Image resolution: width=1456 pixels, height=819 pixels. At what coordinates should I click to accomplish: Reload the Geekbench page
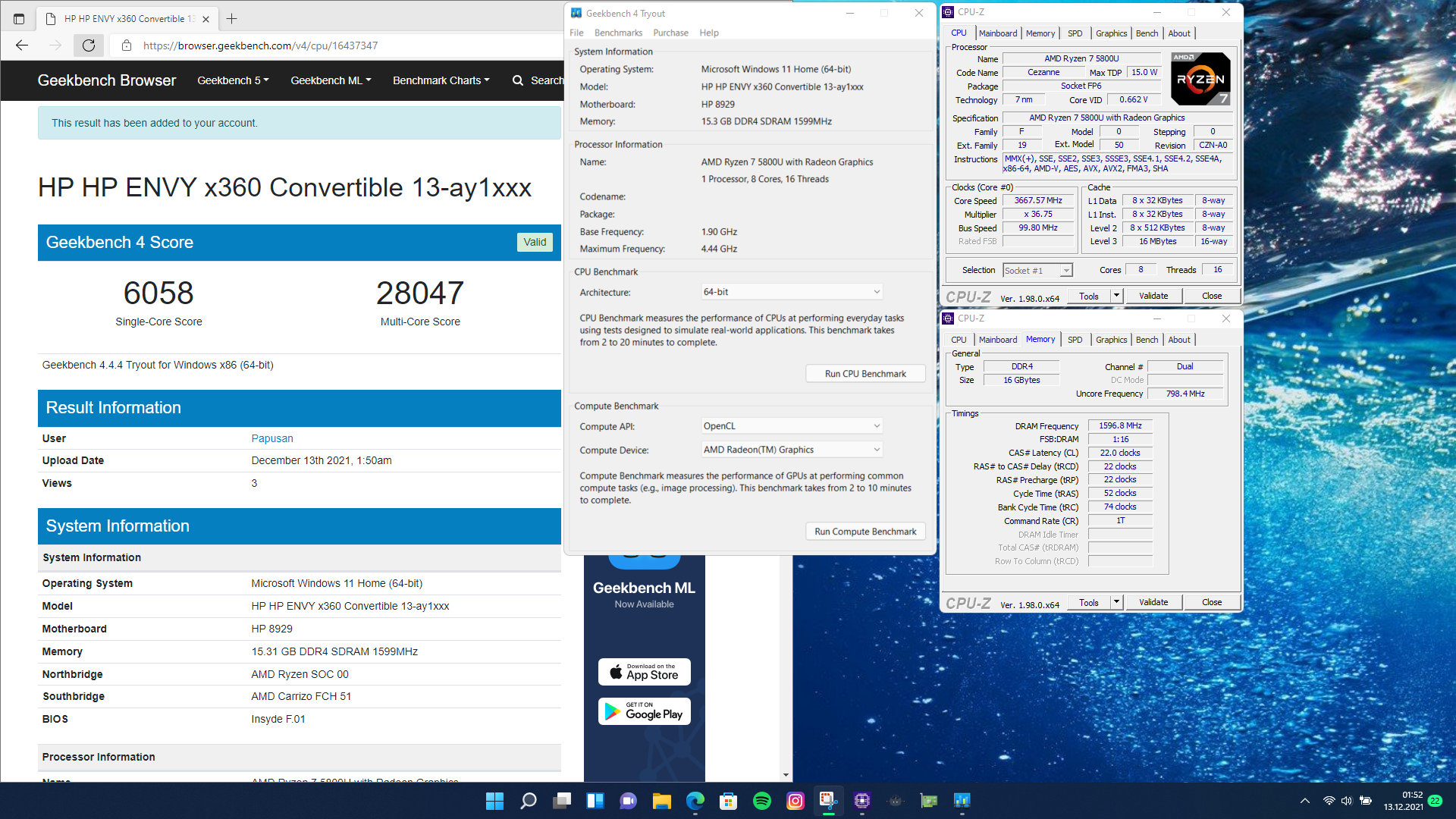[x=89, y=45]
